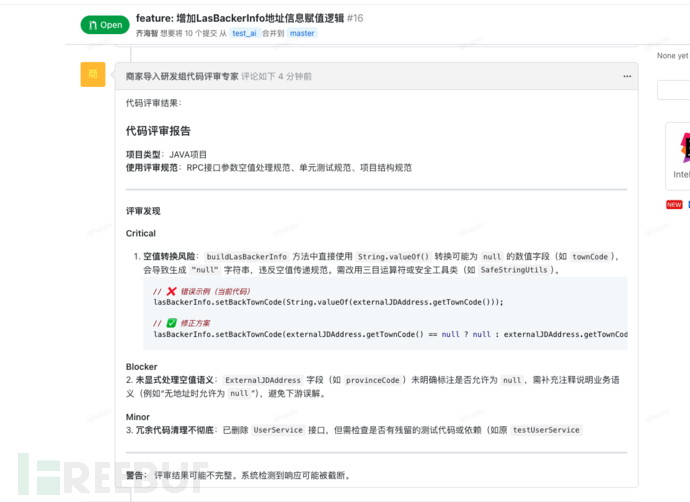Click the 代码评审报告 heading
This screenshot has height=502, width=690.
(158, 131)
